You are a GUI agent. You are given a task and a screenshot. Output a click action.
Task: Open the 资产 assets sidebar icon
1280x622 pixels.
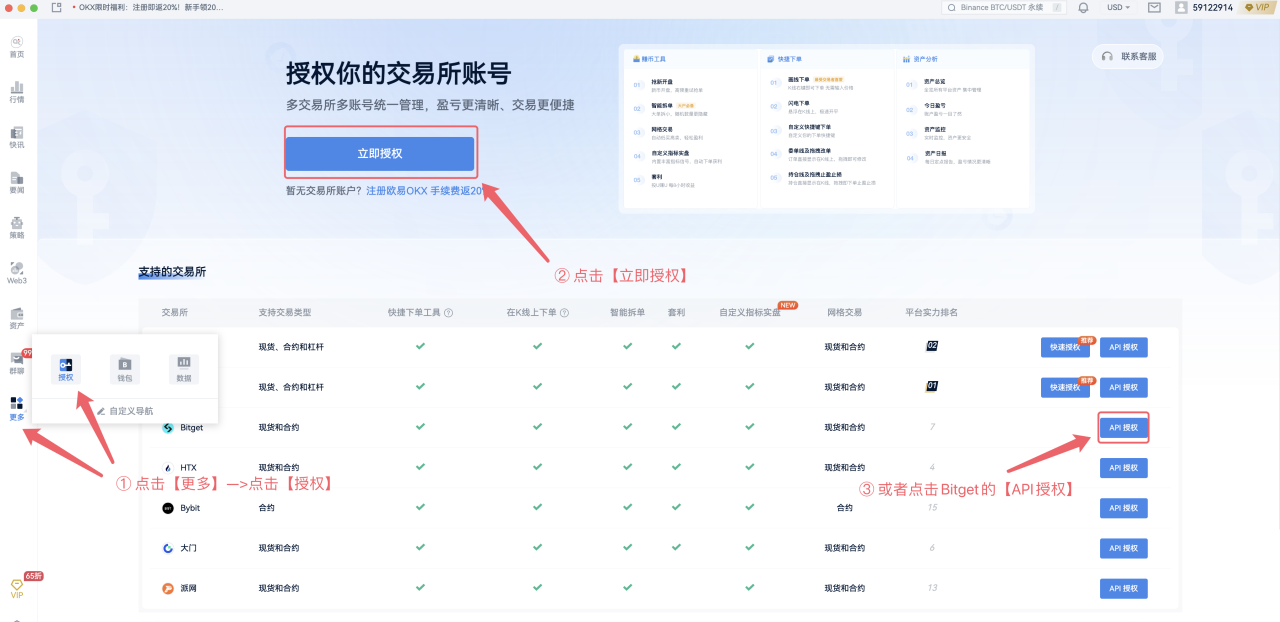click(17, 318)
